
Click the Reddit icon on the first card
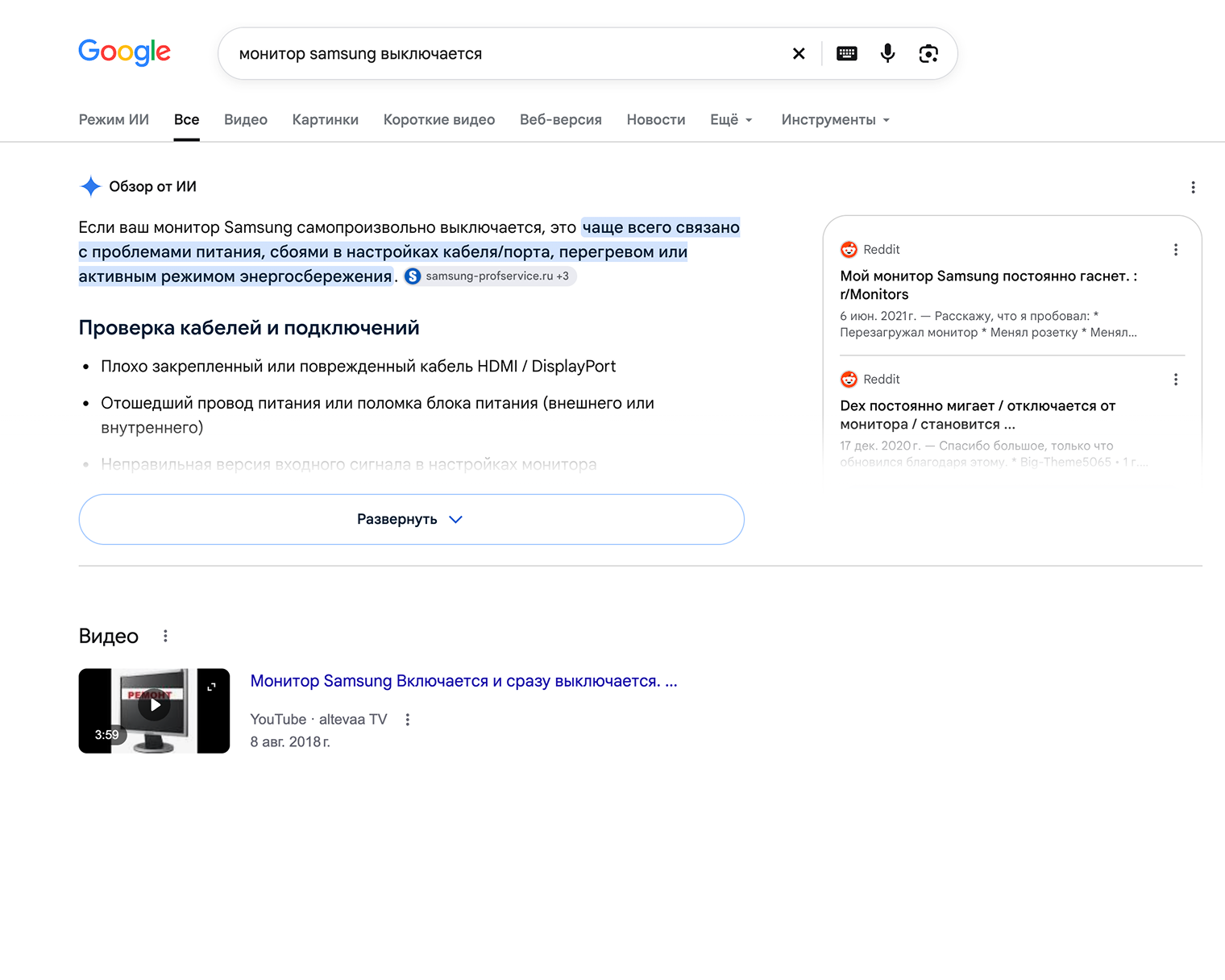(849, 250)
